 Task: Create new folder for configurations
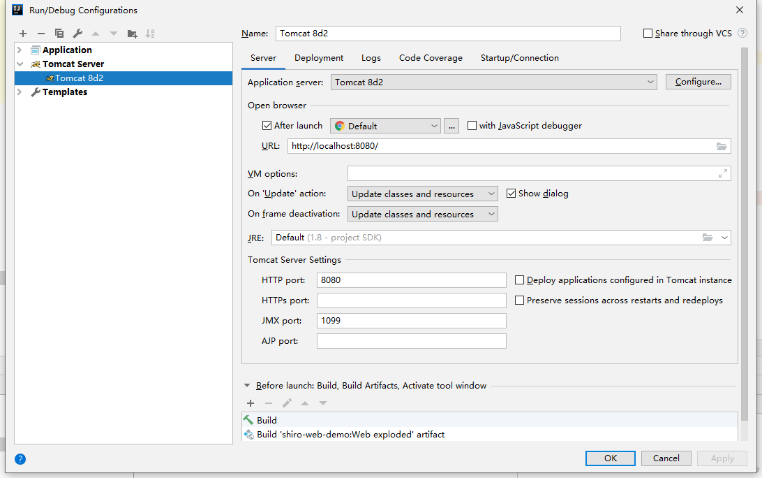tap(132, 34)
